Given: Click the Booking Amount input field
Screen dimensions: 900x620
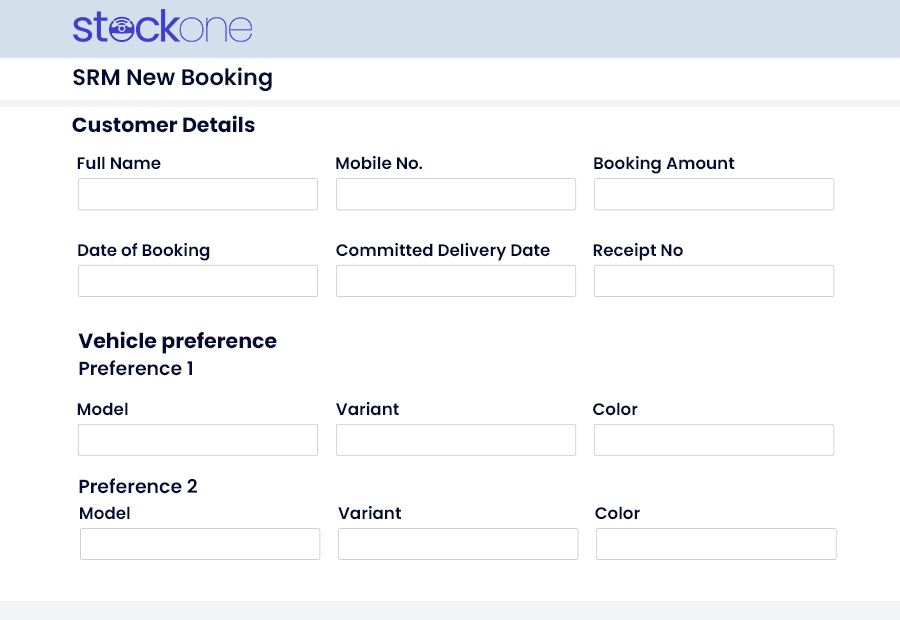Looking at the screenshot, I should click(713, 194).
